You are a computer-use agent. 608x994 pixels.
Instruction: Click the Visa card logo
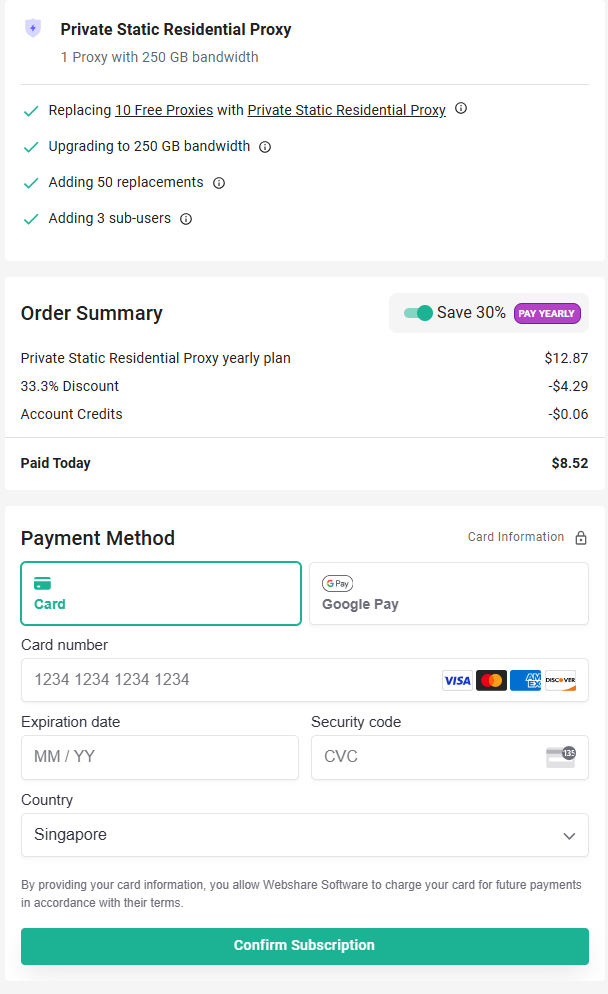click(x=457, y=680)
